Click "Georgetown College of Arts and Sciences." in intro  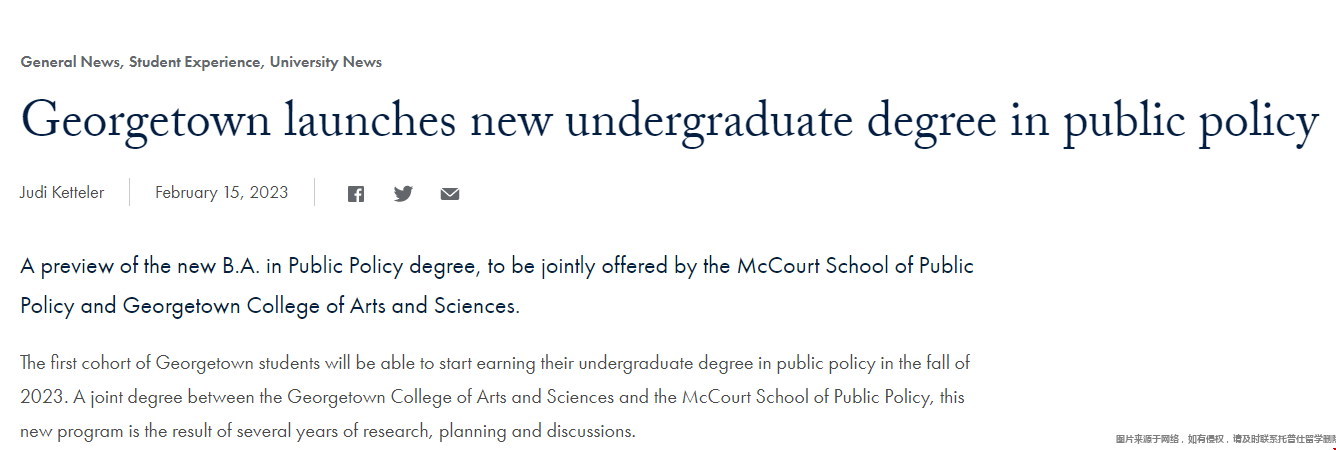321,306
